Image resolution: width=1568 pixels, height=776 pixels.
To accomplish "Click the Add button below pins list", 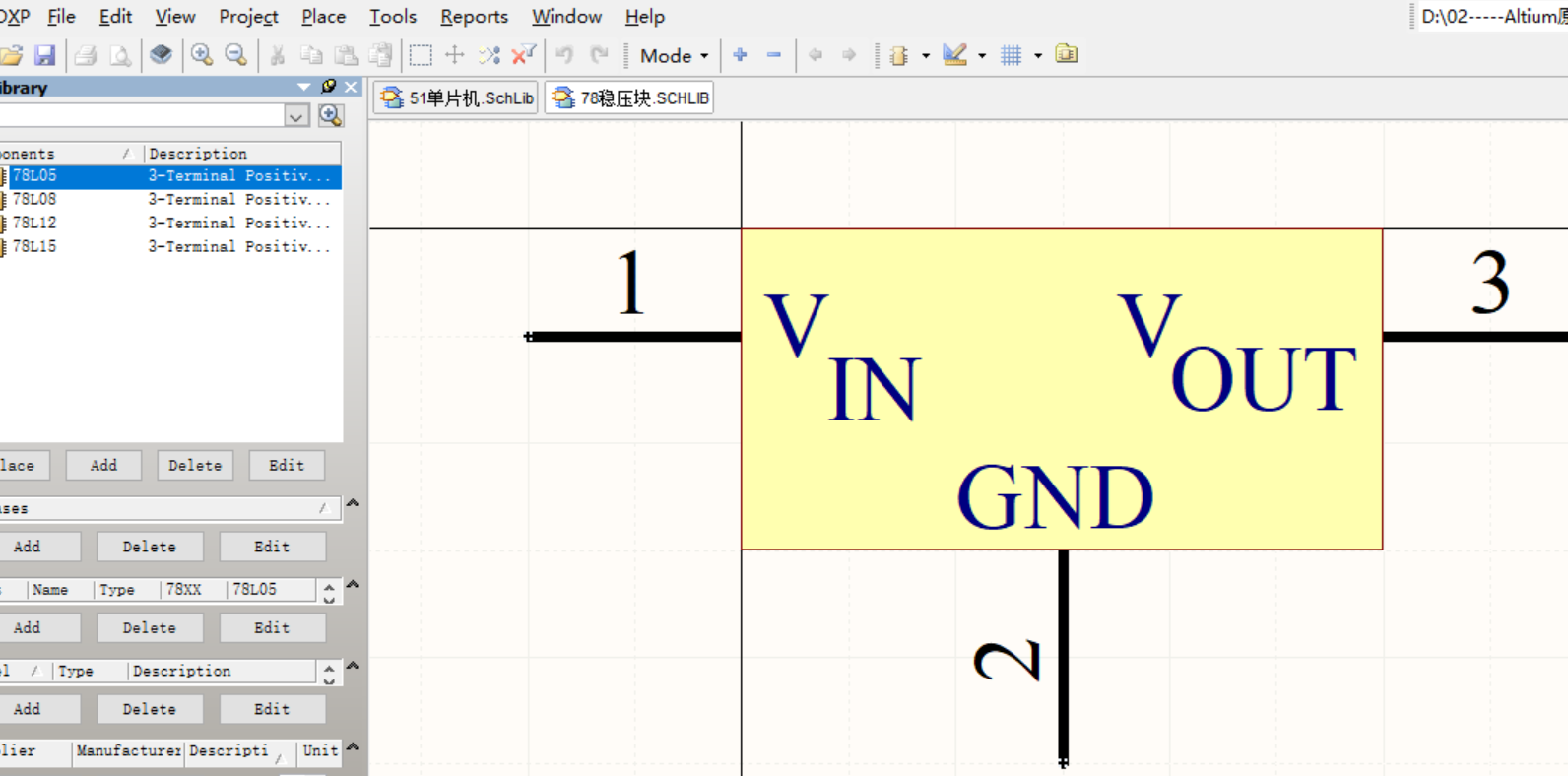I will 28,628.
